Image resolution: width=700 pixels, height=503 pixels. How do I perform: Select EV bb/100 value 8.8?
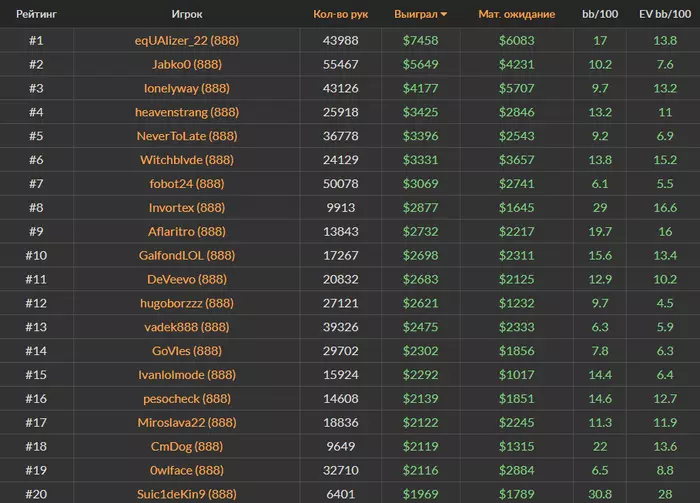pos(665,470)
